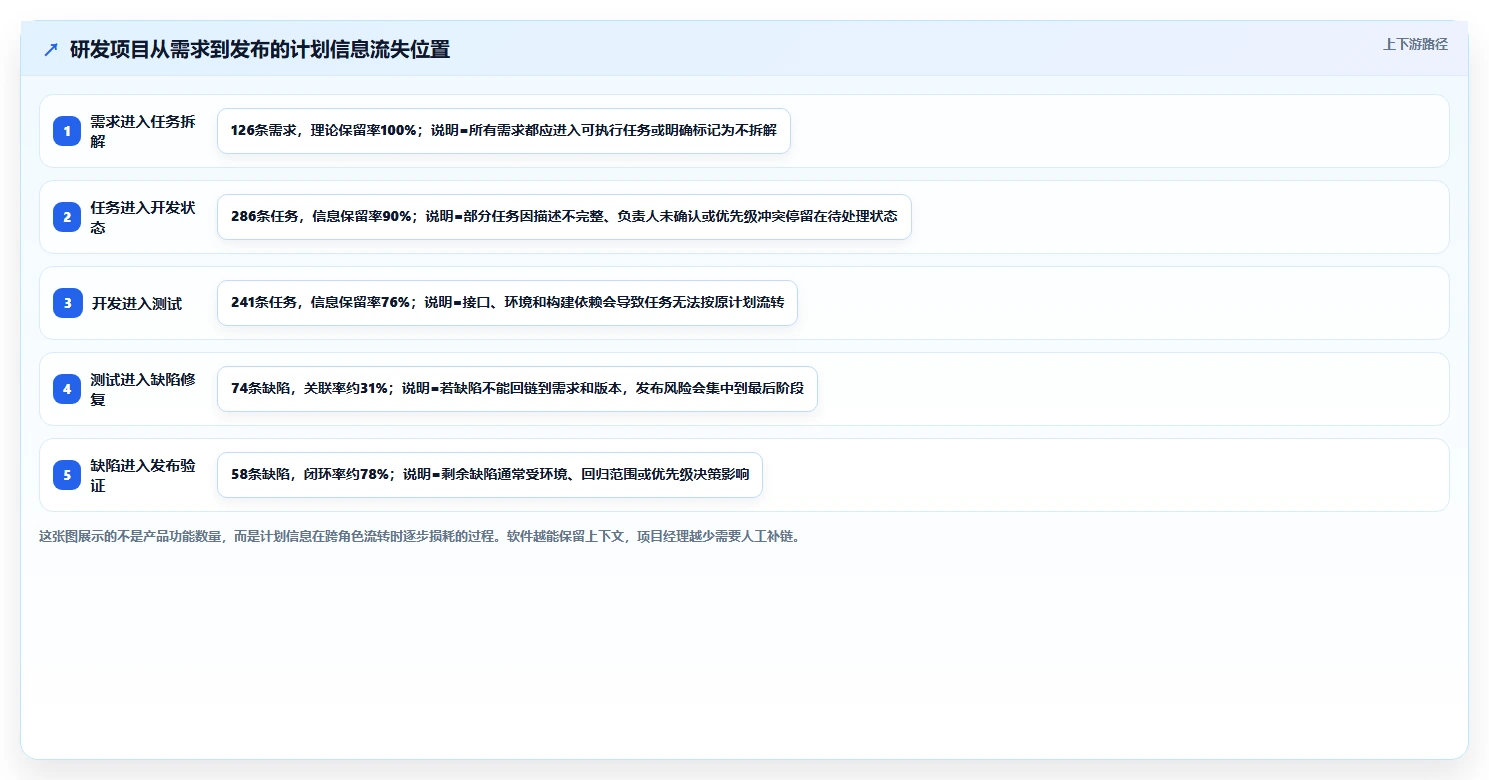The width and height of the screenshot is (1489, 780).
Task: Select the step 3 number badge
Action: point(67,303)
